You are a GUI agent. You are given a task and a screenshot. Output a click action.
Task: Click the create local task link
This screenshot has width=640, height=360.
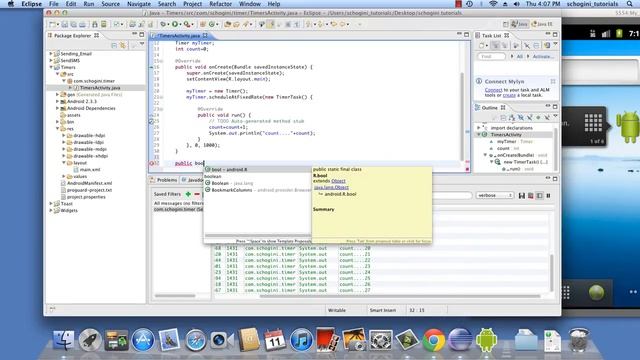(x=509, y=95)
